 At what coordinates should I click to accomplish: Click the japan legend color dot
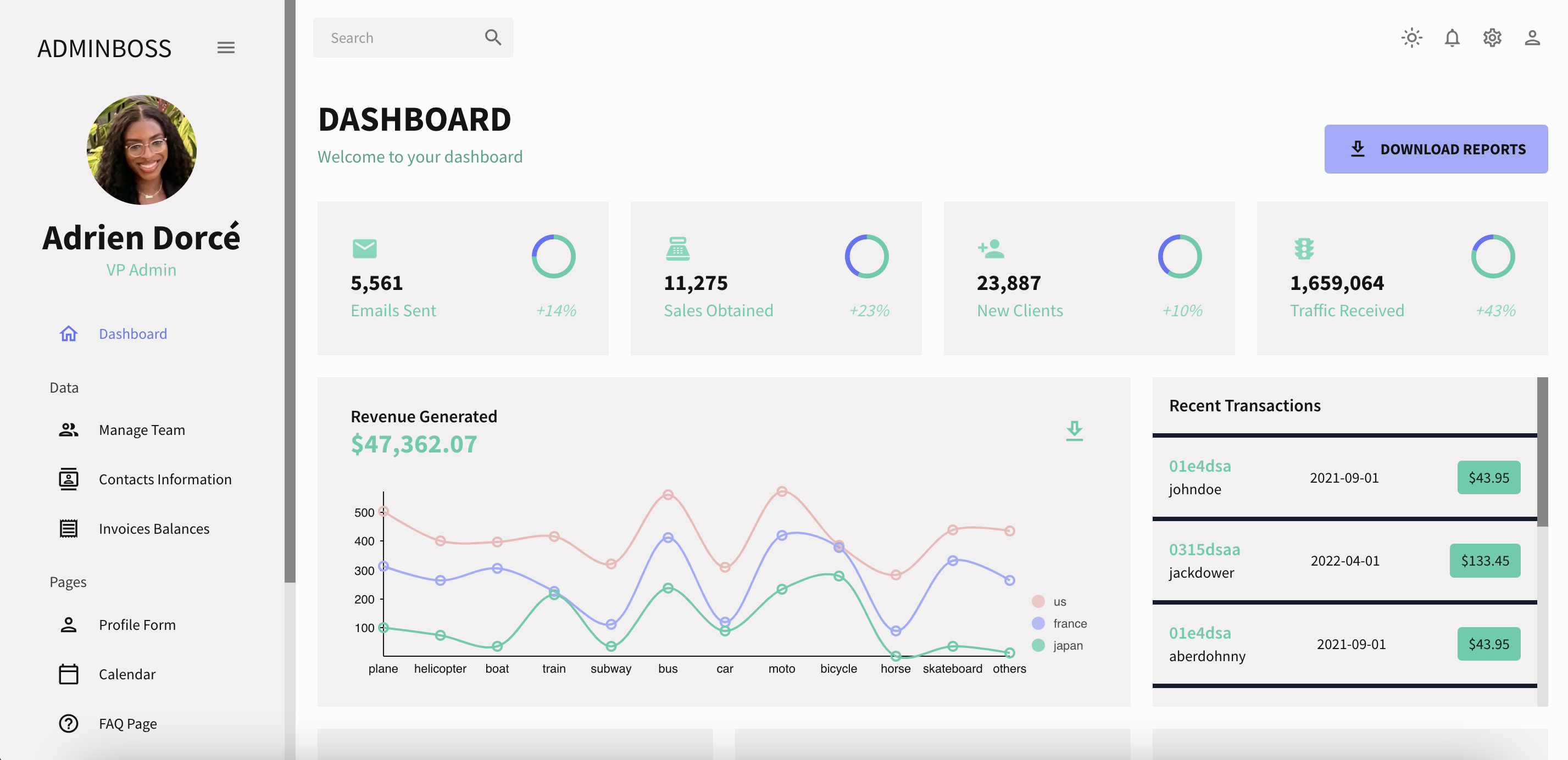tap(1038, 645)
